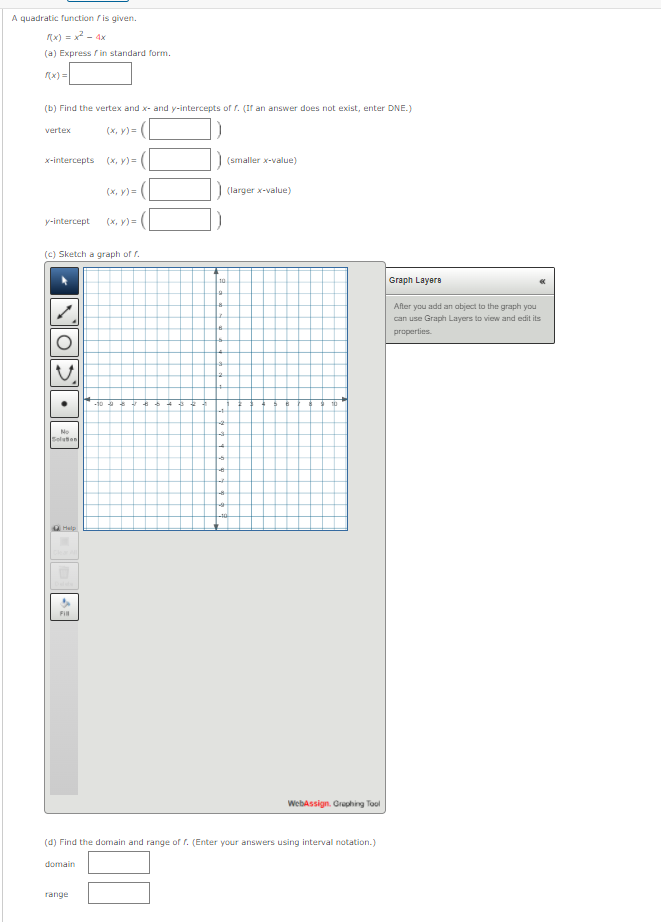Click the disabled Delete trash icon

click(64, 575)
